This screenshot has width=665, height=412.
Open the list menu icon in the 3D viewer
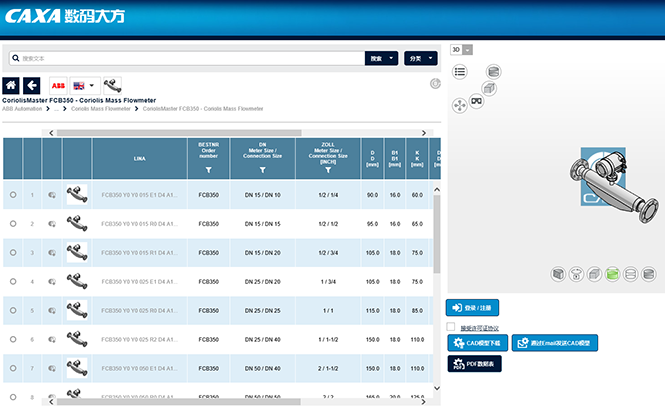[x=460, y=72]
